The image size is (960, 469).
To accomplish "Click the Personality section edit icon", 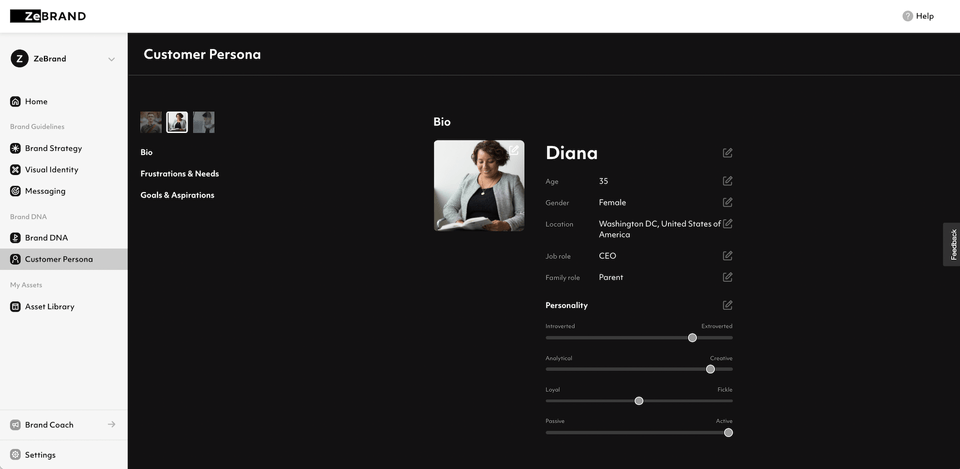I will [727, 305].
